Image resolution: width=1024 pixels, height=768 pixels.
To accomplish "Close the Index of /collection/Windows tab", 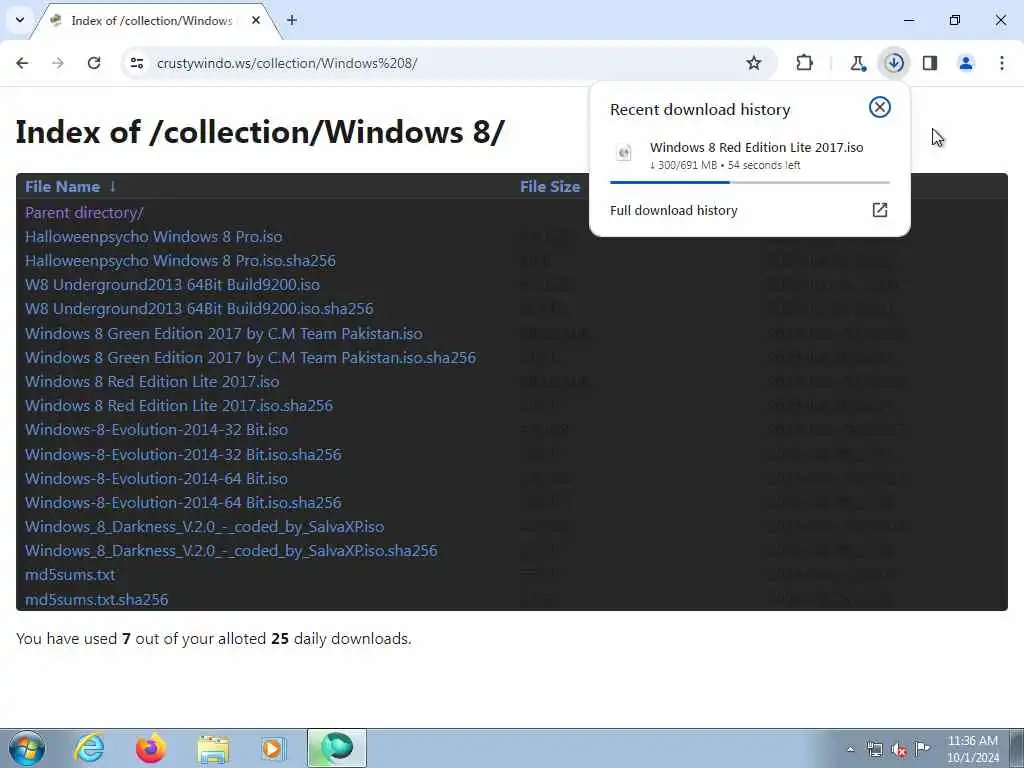I will pos(256,20).
